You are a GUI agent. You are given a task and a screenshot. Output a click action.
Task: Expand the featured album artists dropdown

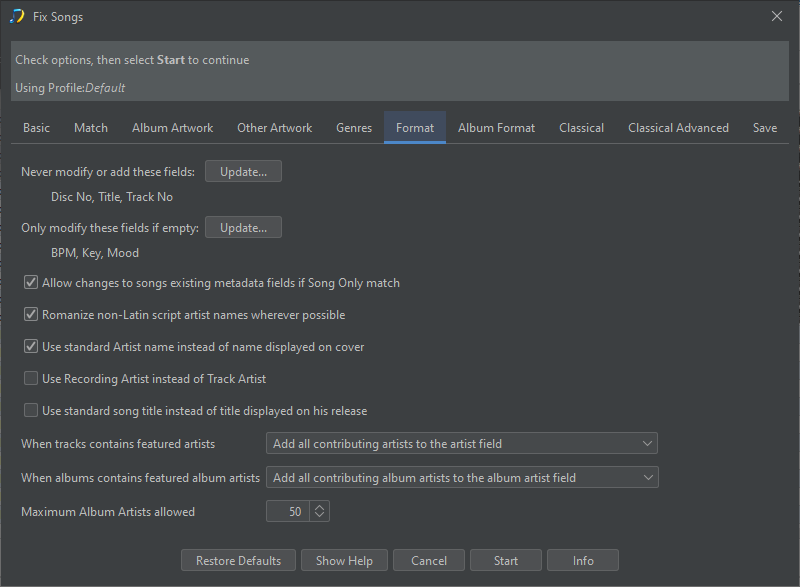[x=461, y=478]
